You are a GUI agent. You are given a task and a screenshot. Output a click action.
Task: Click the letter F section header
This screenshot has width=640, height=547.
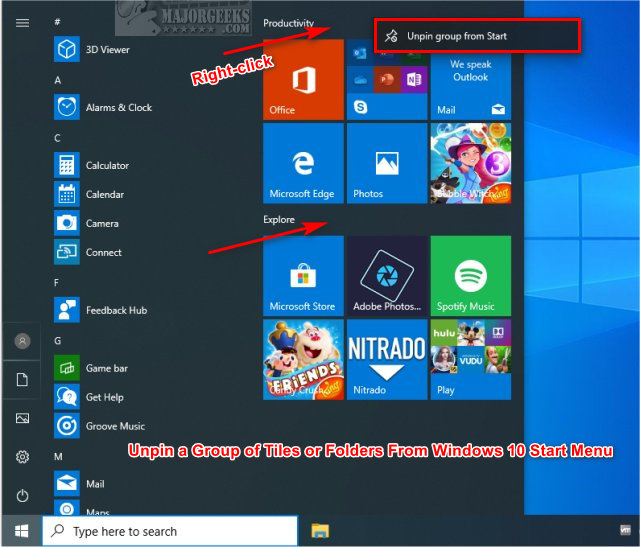(x=56, y=282)
